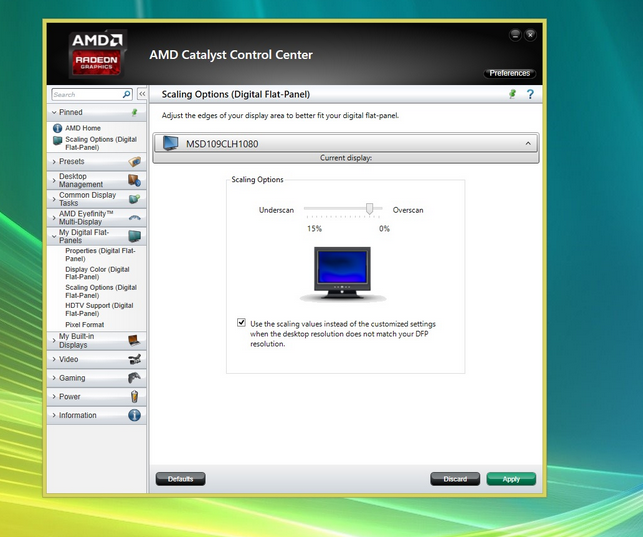Collapse the sidebar with double-chevron button

[142, 94]
